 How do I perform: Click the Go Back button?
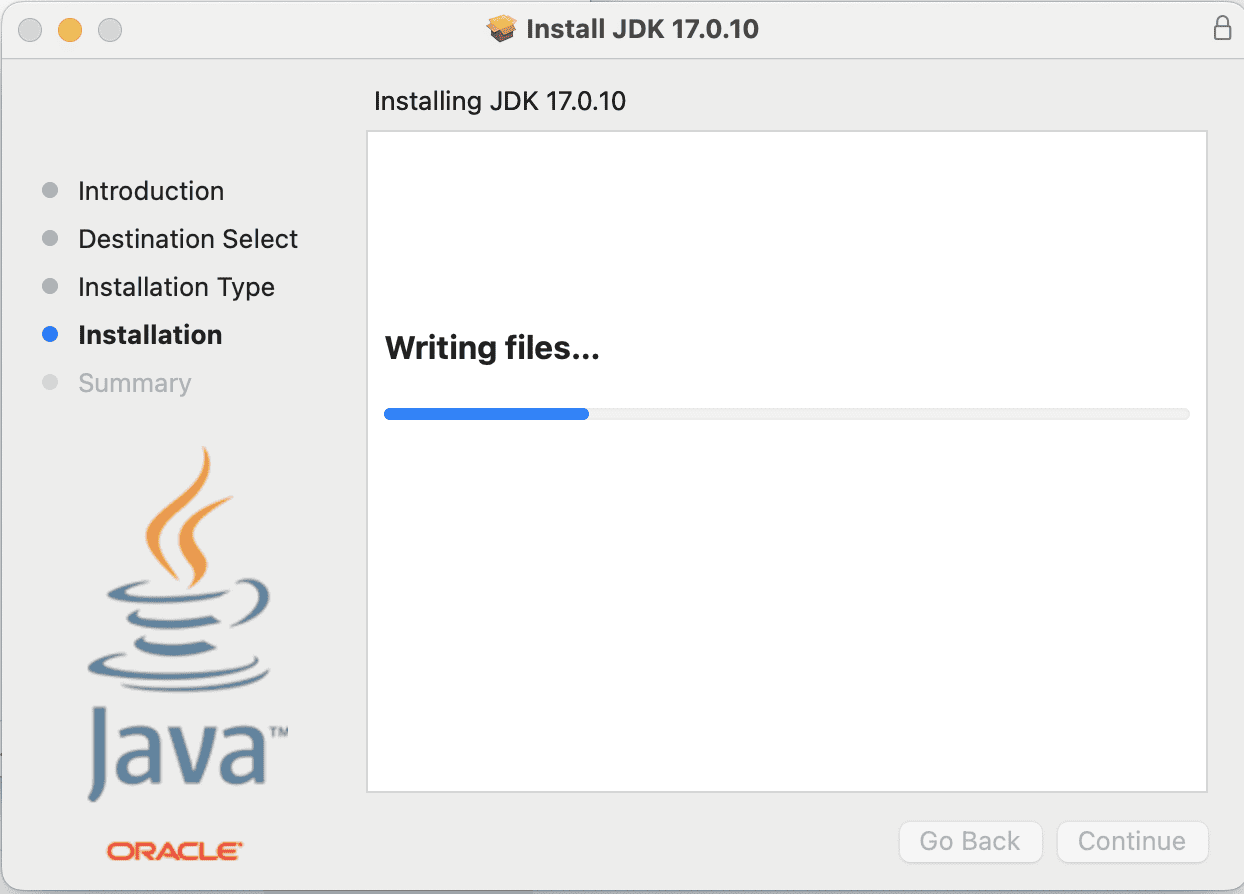pos(970,841)
